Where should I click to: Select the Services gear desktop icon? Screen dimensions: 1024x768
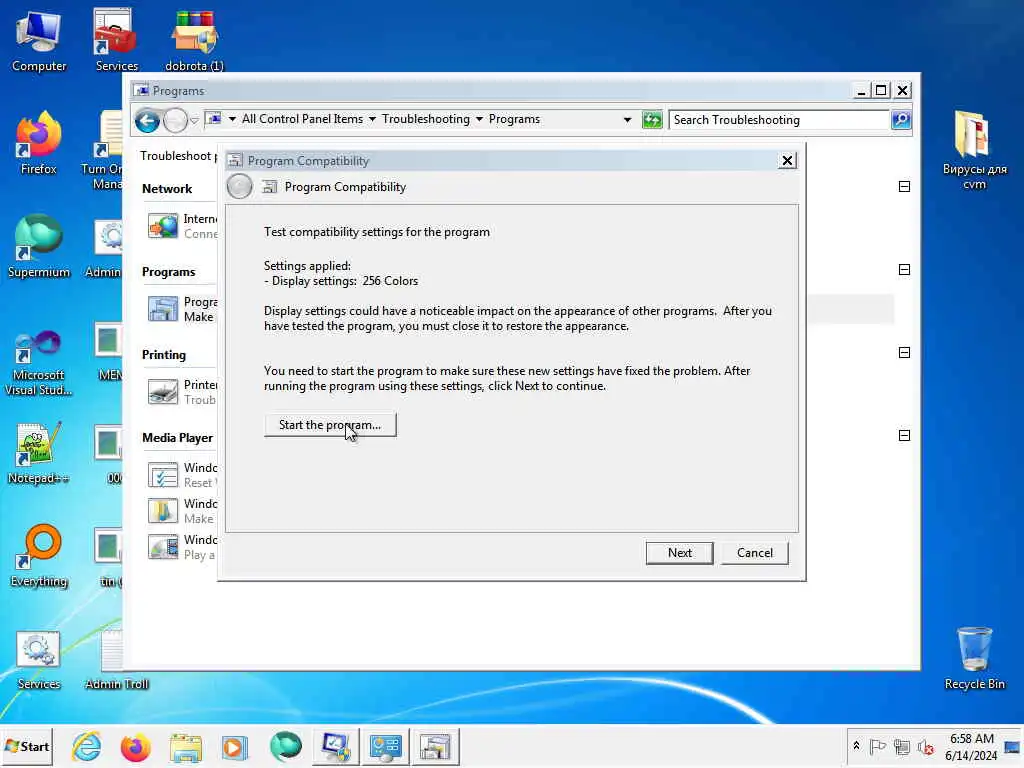(x=39, y=660)
